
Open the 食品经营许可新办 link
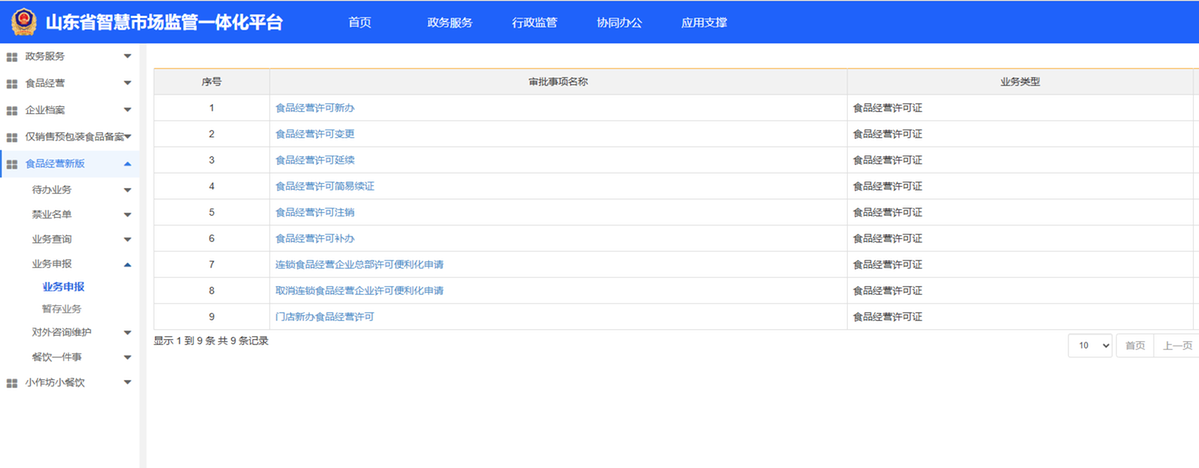click(315, 108)
